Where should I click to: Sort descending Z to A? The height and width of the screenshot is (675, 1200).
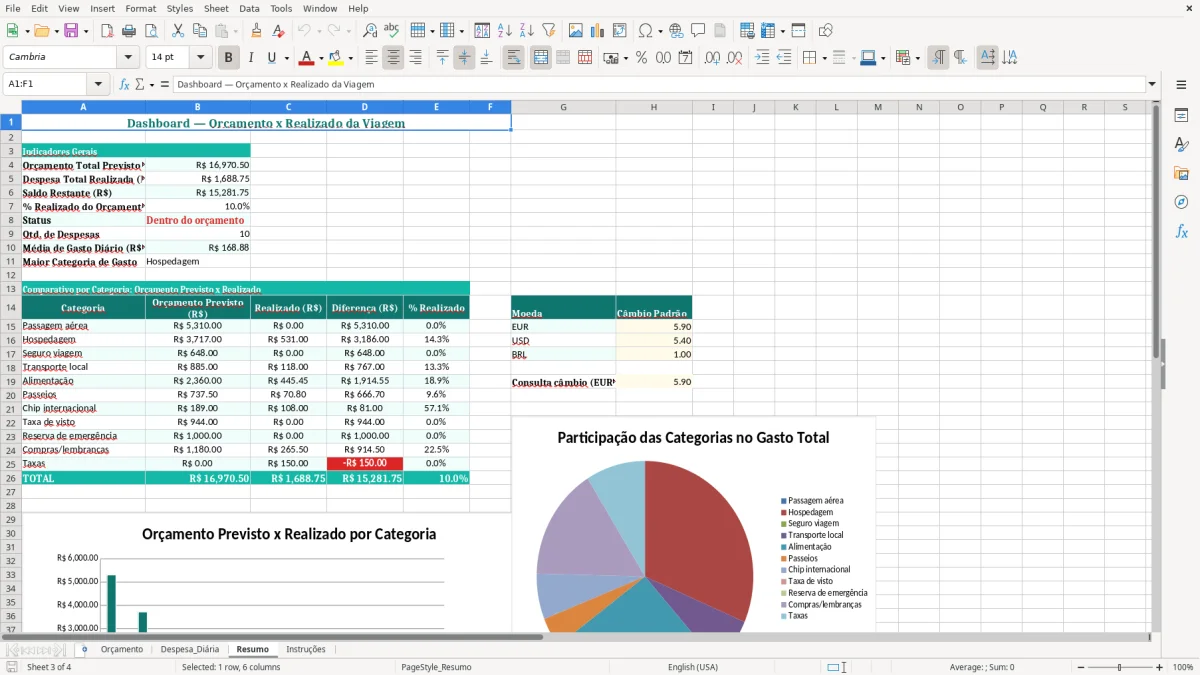[x=526, y=31]
